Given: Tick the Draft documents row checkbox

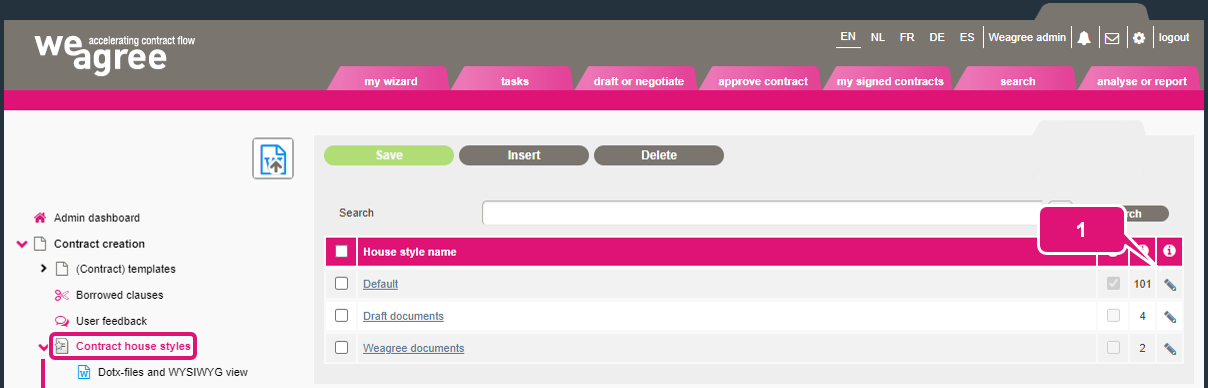Looking at the screenshot, I should tap(342, 316).
